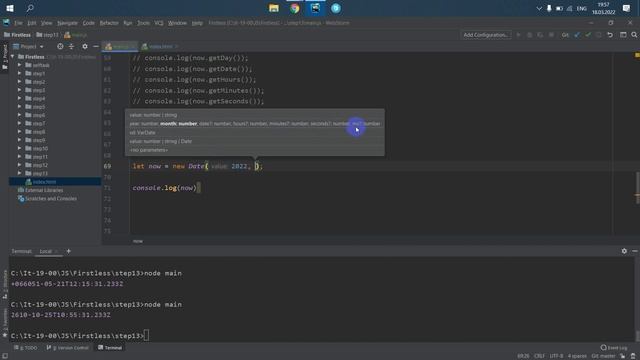Expand the step2 folder
This screenshot has height=360, width=640.
pos(19,82)
